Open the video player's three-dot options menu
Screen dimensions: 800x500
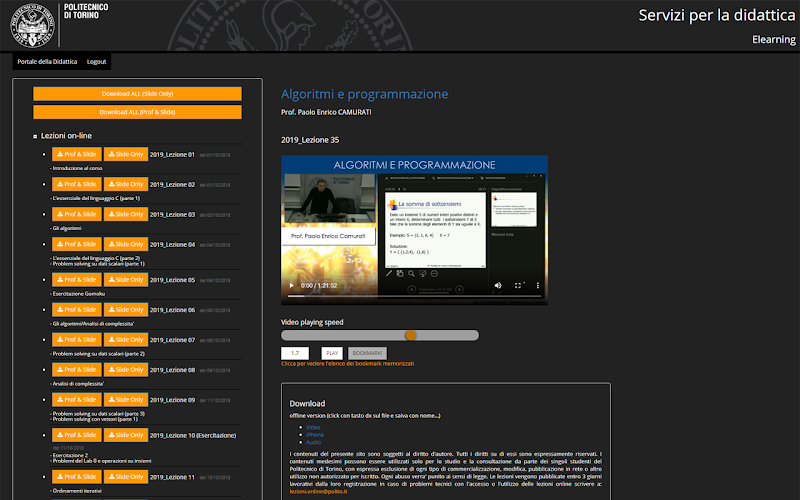537,285
